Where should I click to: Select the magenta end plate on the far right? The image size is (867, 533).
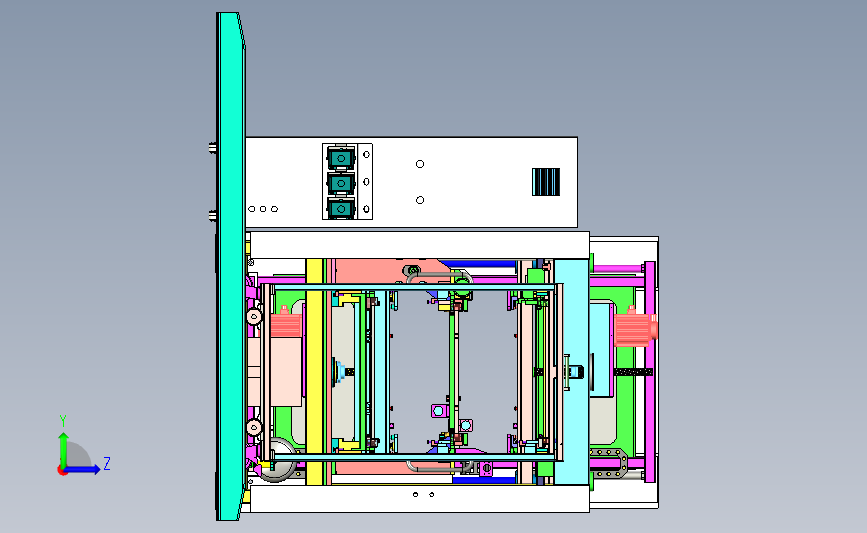click(650, 372)
